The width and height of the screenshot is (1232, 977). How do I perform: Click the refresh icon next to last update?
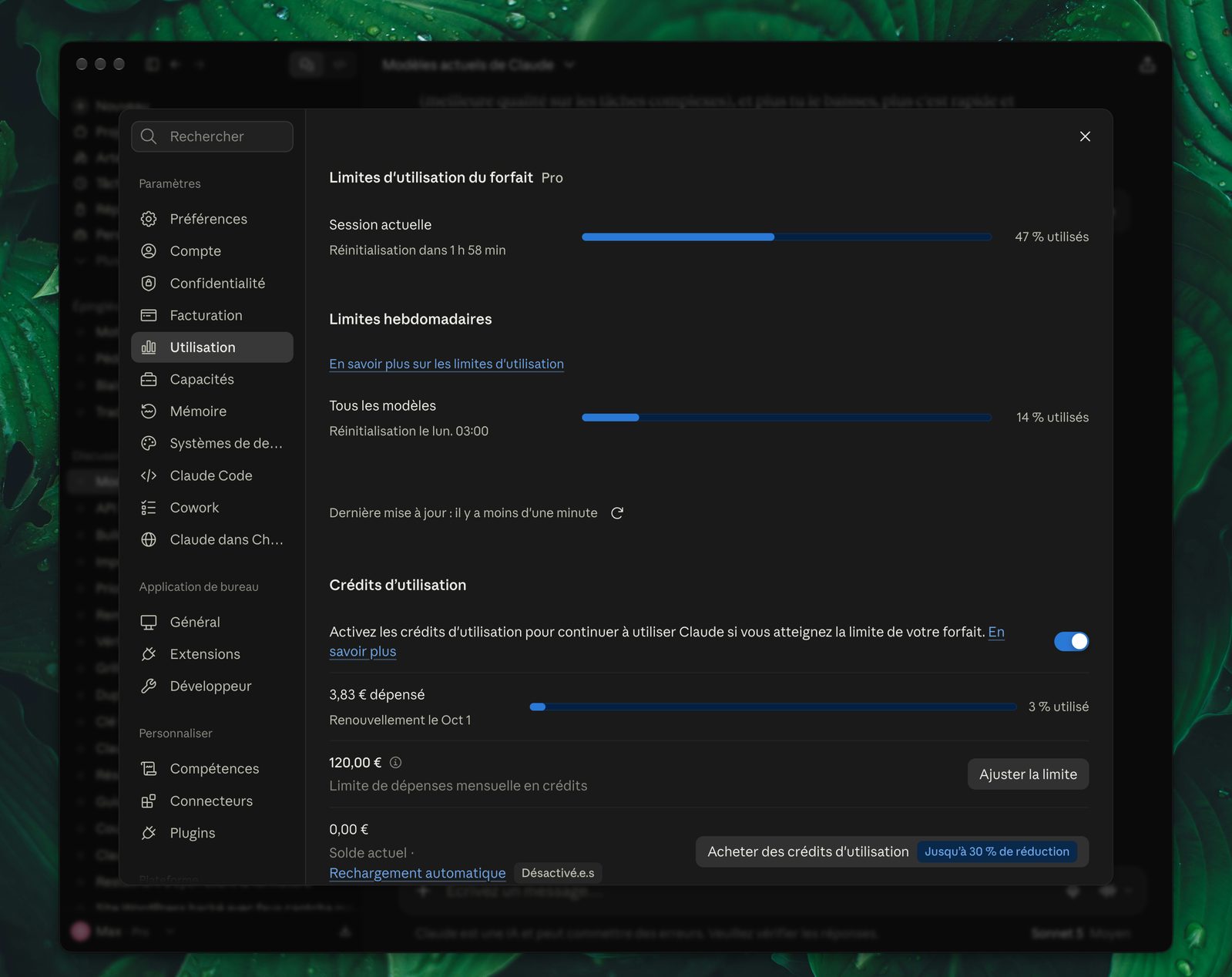[617, 513]
